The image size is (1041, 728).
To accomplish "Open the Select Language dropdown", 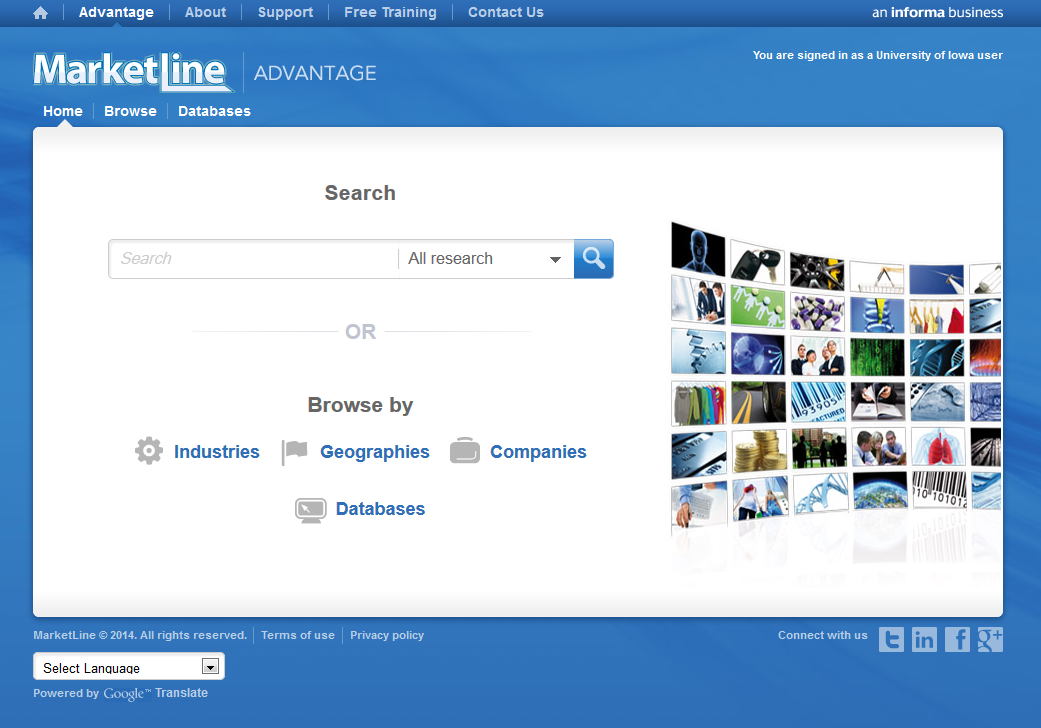I will (x=129, y=667).
